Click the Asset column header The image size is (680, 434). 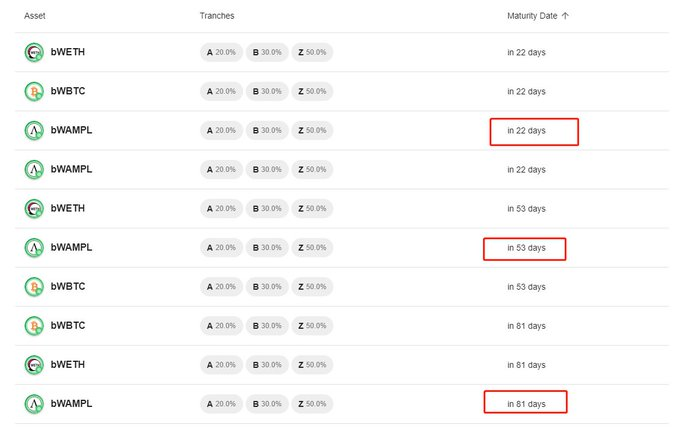tap(35, 16)
